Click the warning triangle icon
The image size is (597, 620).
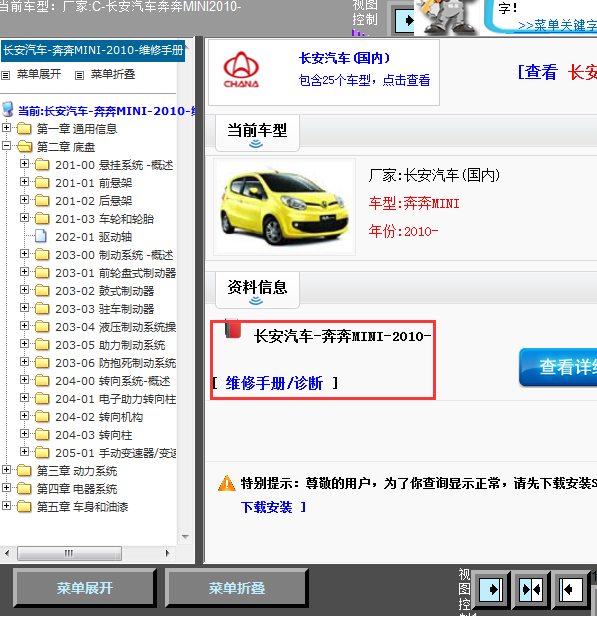tap(227, 483)
